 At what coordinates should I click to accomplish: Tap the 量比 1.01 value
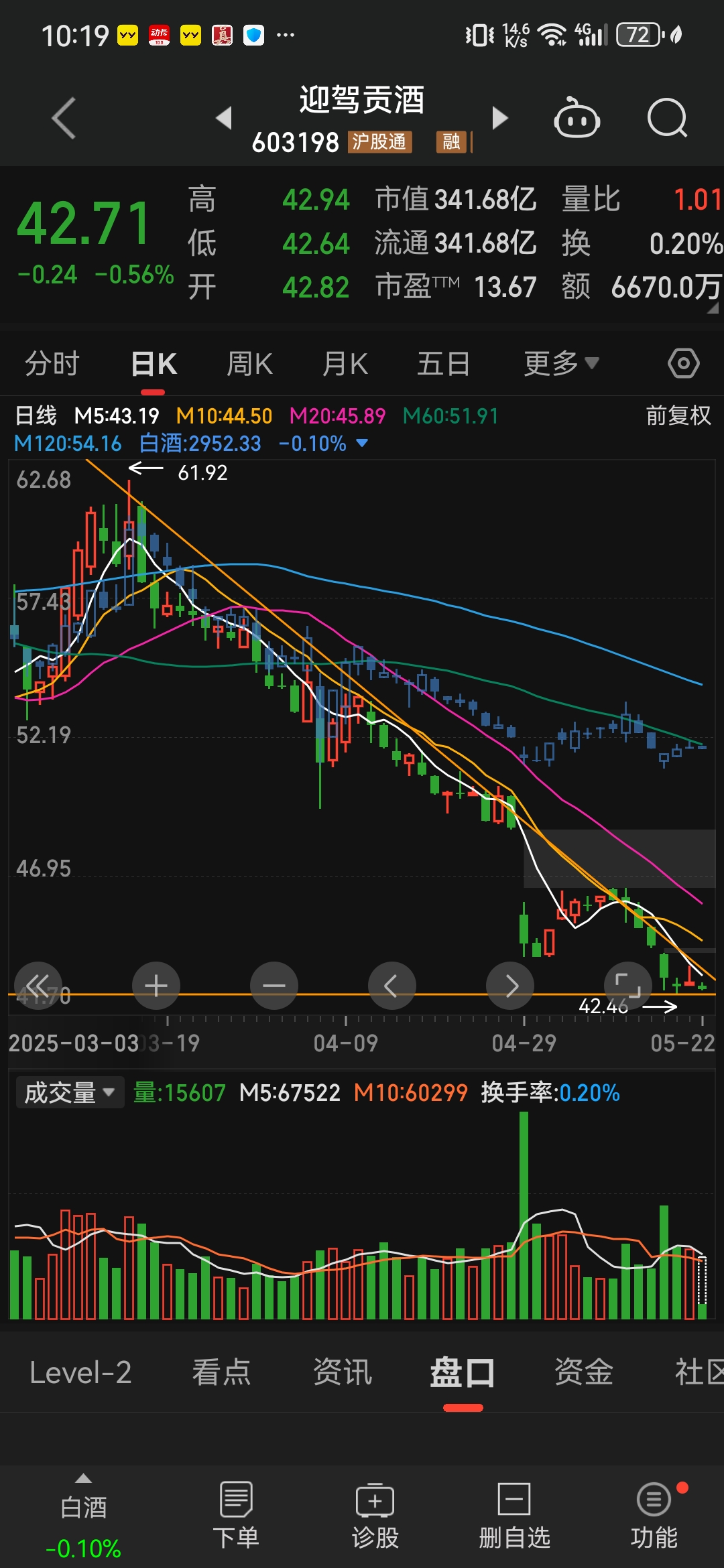click(642, 200)
